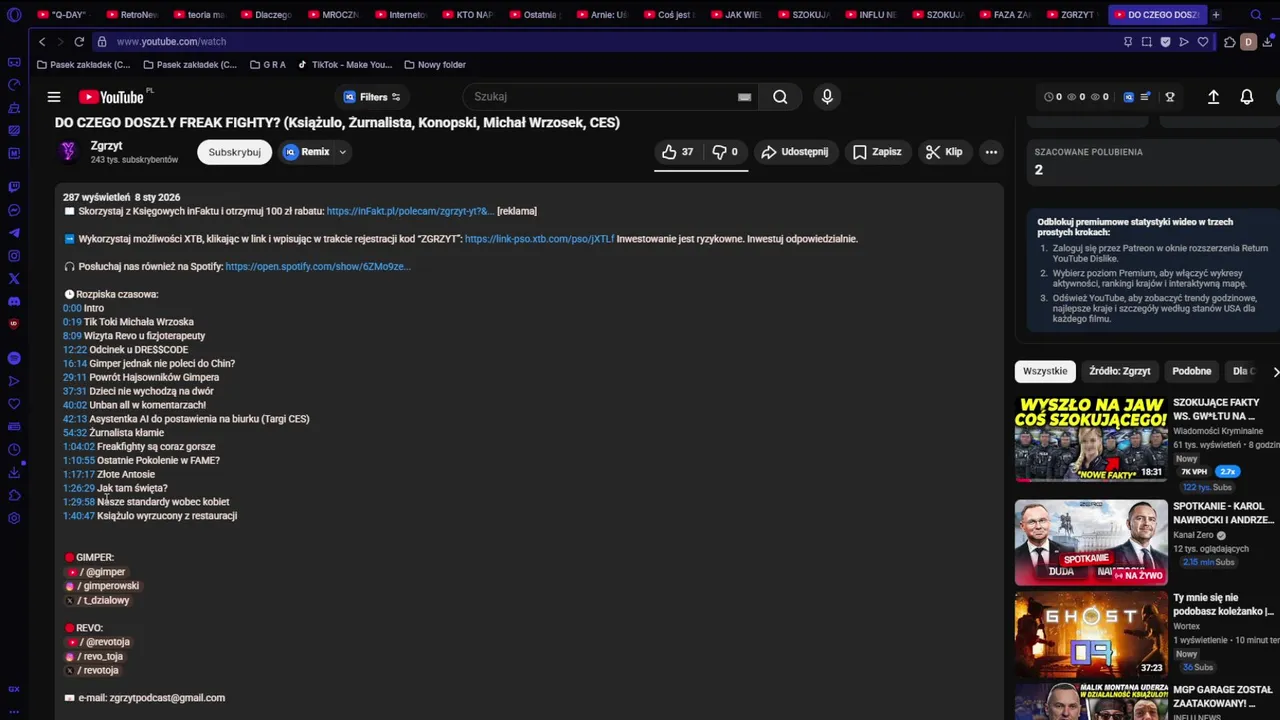Open the vidIQ Filters toggle
The height and width of the screenshot is (720, 1280).
(372, 97)
